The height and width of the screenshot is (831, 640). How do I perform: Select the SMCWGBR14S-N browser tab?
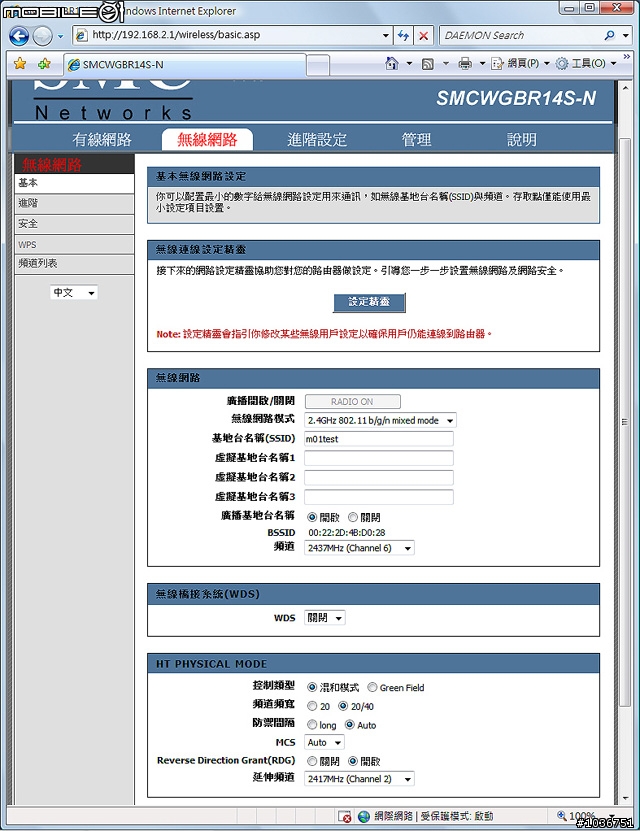tap(184, 65)
